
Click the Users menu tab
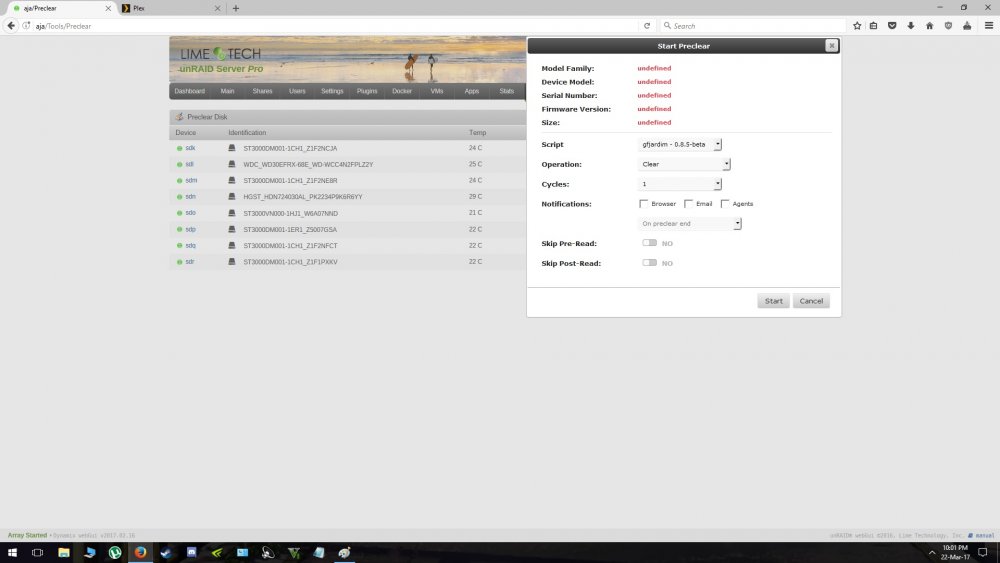click(x=297, y=91)
